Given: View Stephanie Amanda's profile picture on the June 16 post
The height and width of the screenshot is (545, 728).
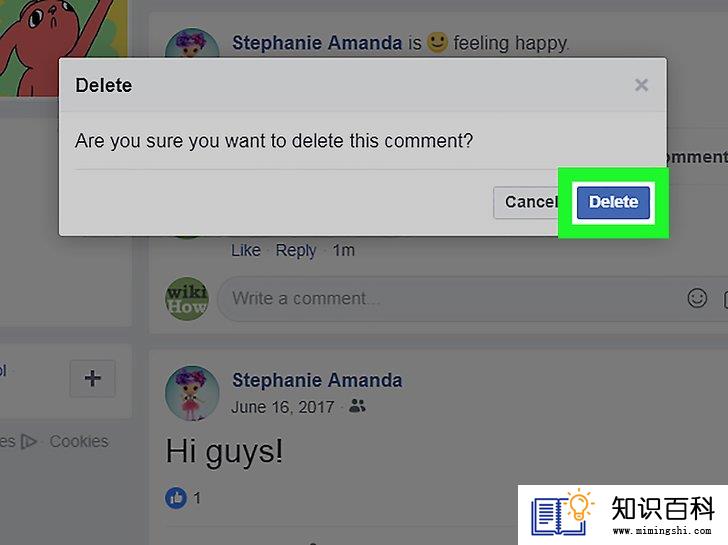Looking at the screenshot, I should point(192,393).
